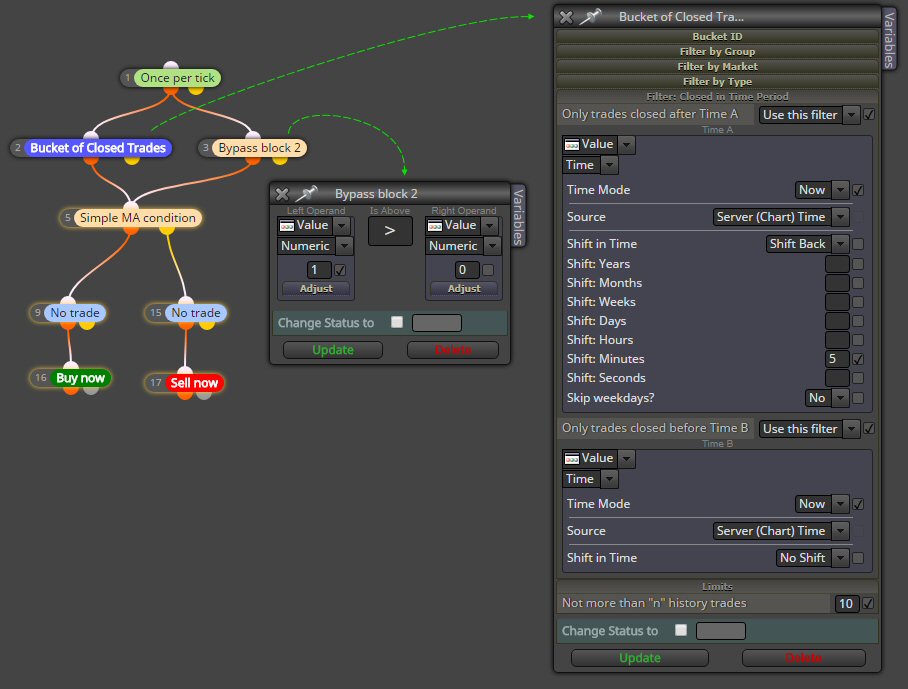The width and height of the screenshot is (908, 689).
Task: Click Update in Bucket of Closed Trades panel
Action: click(640, 658)
